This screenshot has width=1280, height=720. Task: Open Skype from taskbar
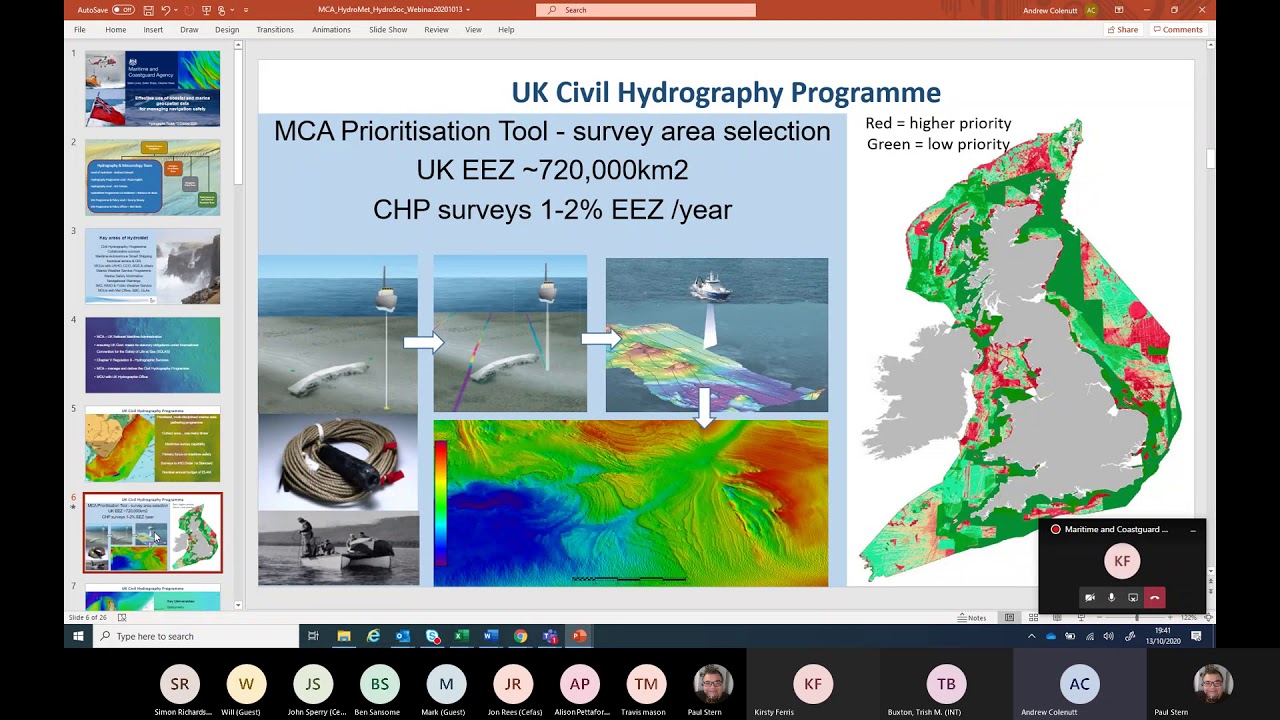tap(432, 636)
